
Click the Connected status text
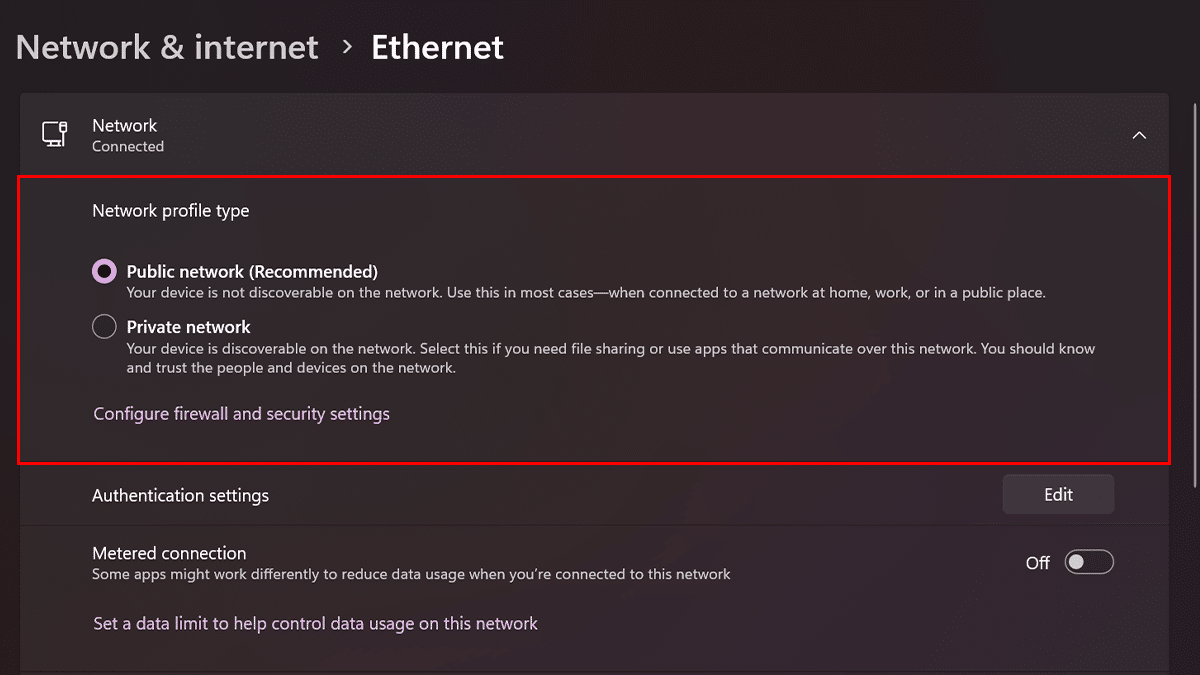[128, 146]
